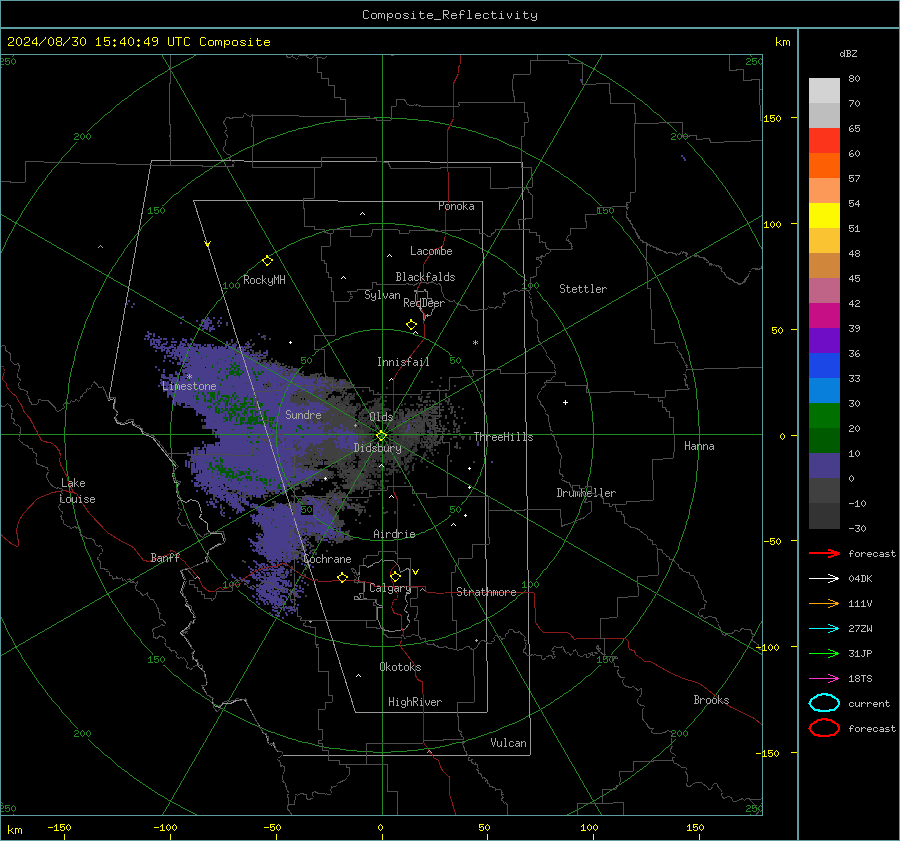Click the HighRiver city label

pos(415,702)
